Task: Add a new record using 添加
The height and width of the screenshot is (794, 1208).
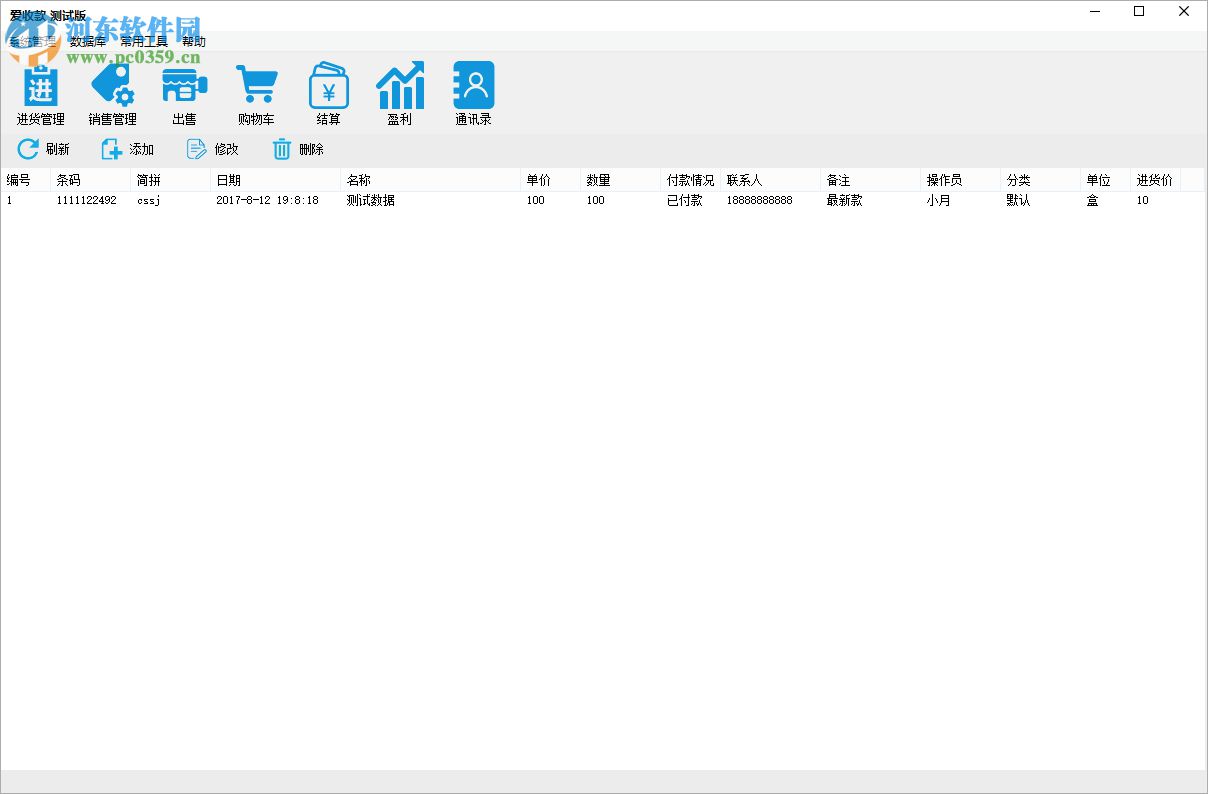Action: coord(127,149)
